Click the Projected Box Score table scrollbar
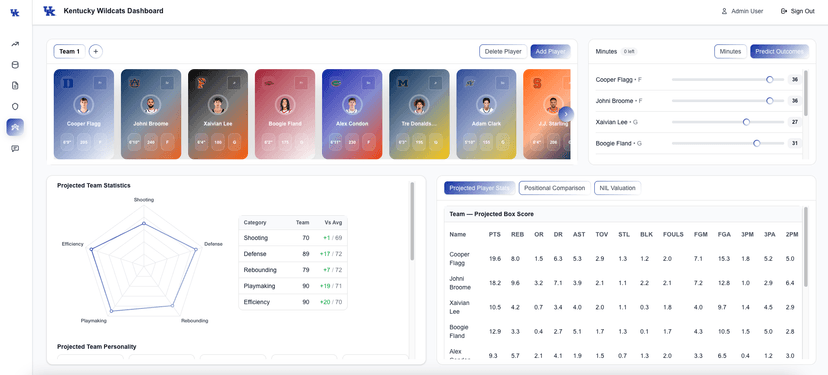 [x=805, y=247]
